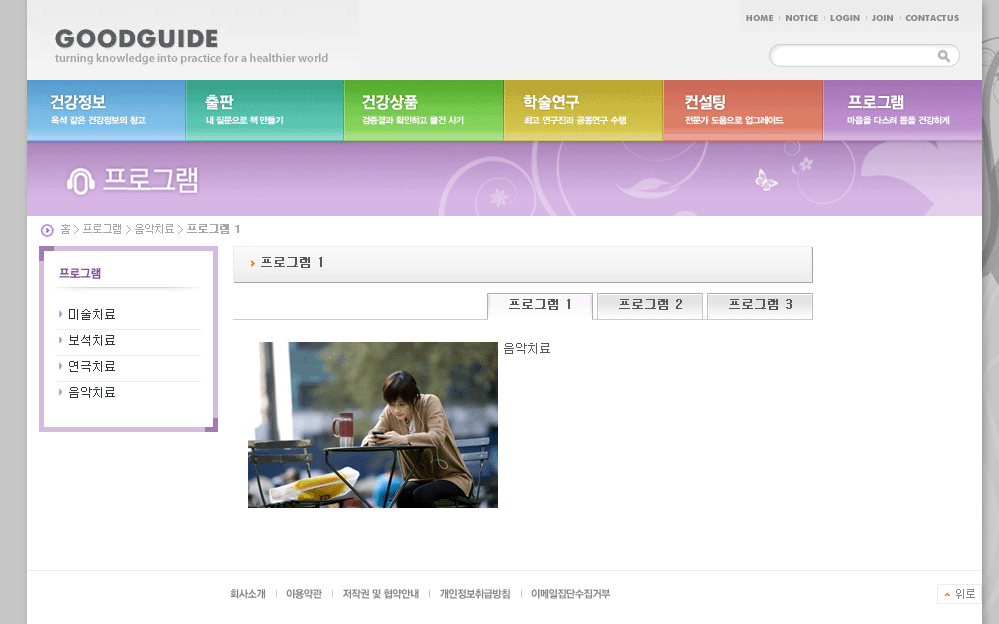Image resolution: width=999 pixels, height=624 pixels.
Task: Open the NOTICE link
Action: pyautogui.click(x=801, y=18)
